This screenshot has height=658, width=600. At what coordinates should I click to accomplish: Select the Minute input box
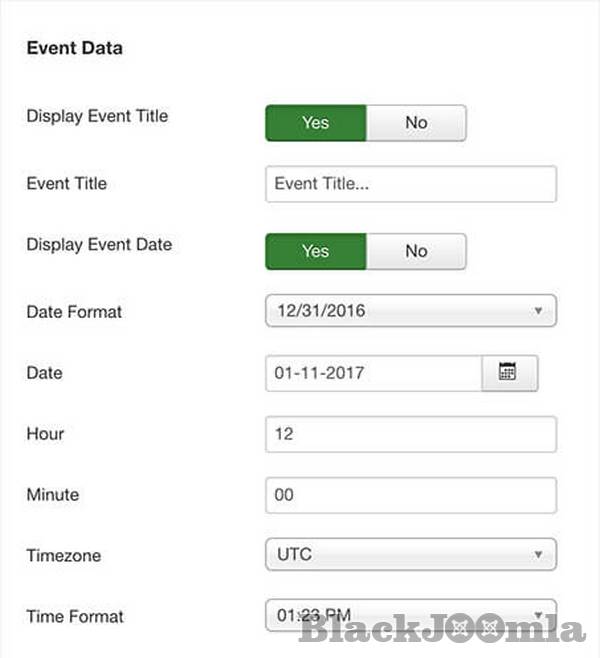410,495
